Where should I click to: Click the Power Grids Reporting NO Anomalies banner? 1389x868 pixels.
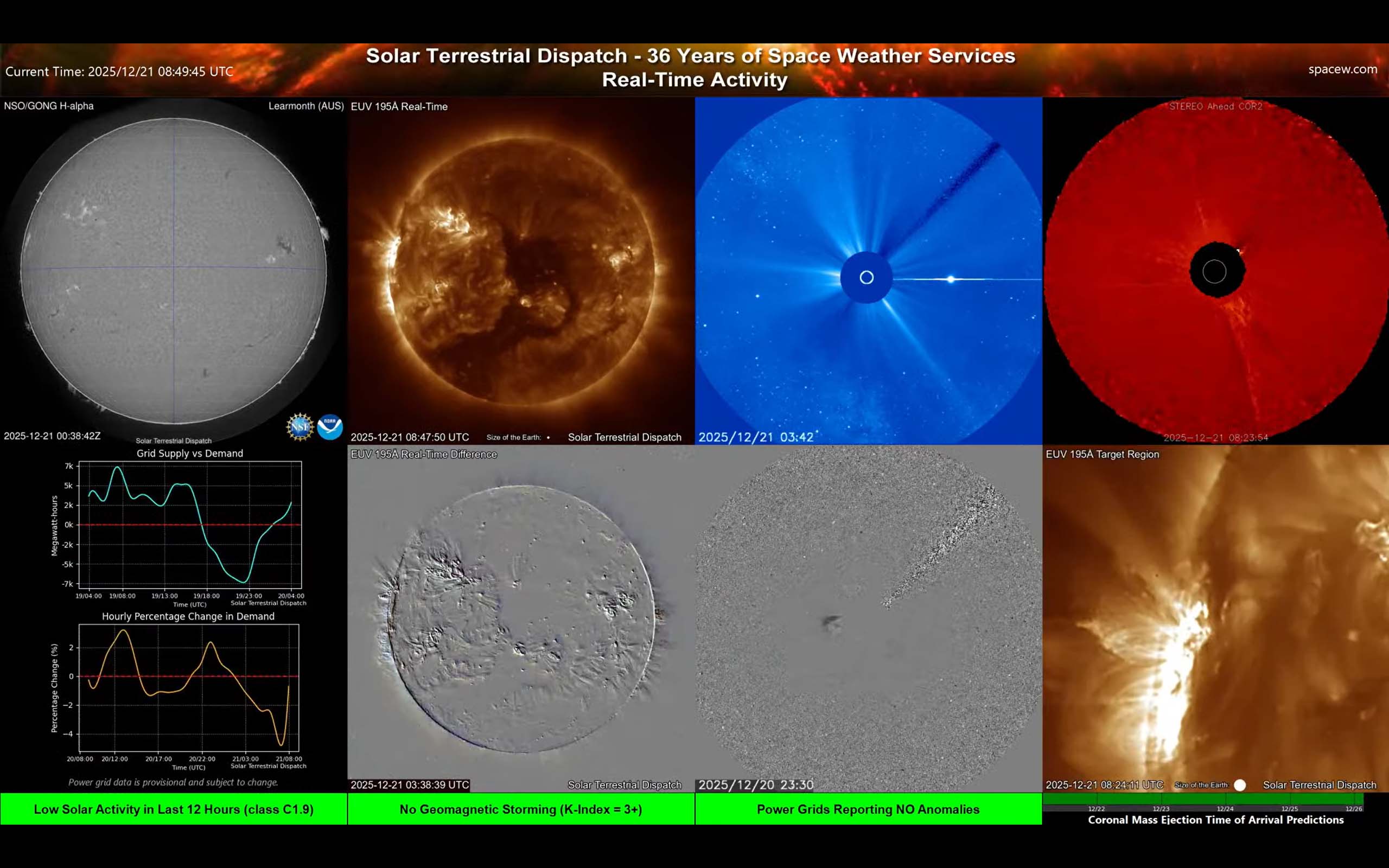[x=868, y=809]
